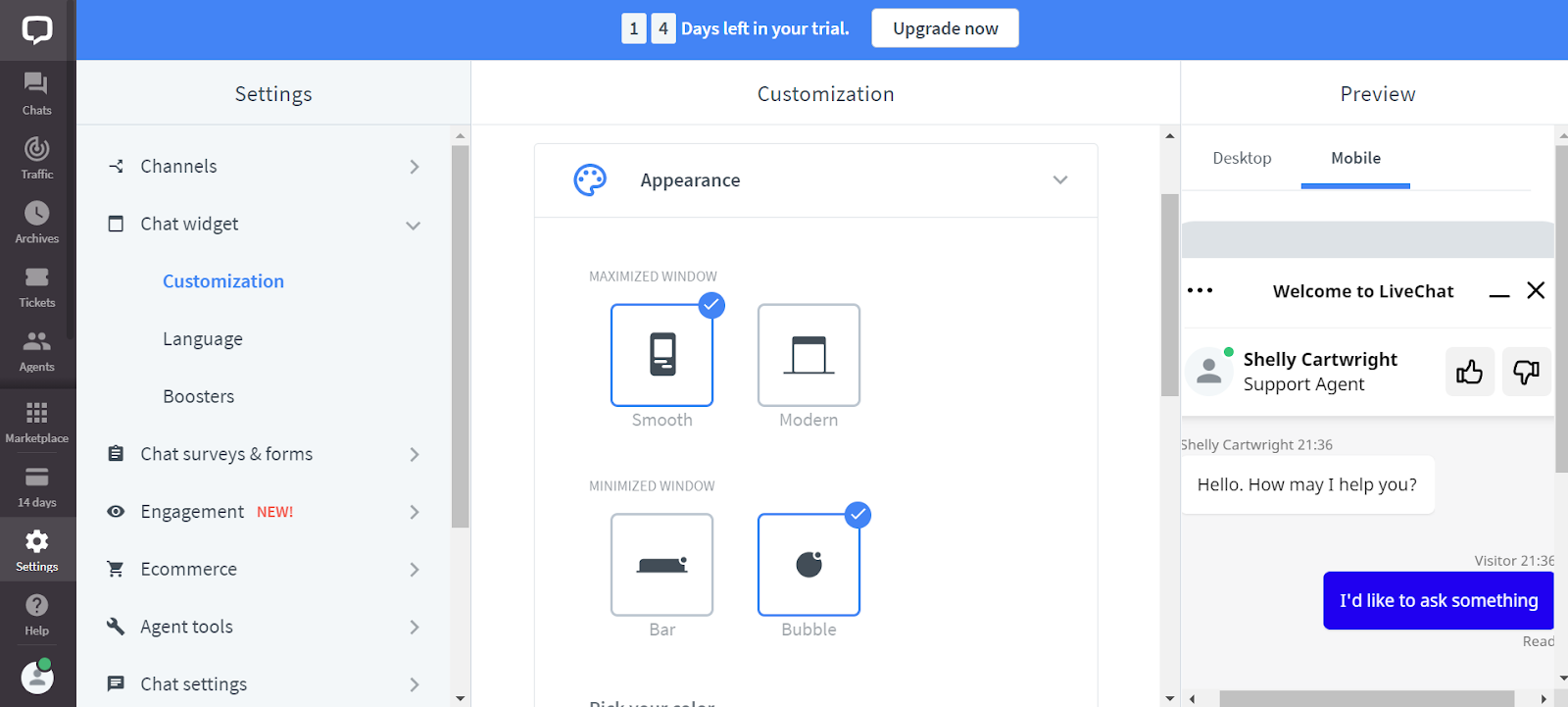Click the Hello. How may I help you? bubble
This screenshot has height=707, width=1568.
tap(1307, 484)
